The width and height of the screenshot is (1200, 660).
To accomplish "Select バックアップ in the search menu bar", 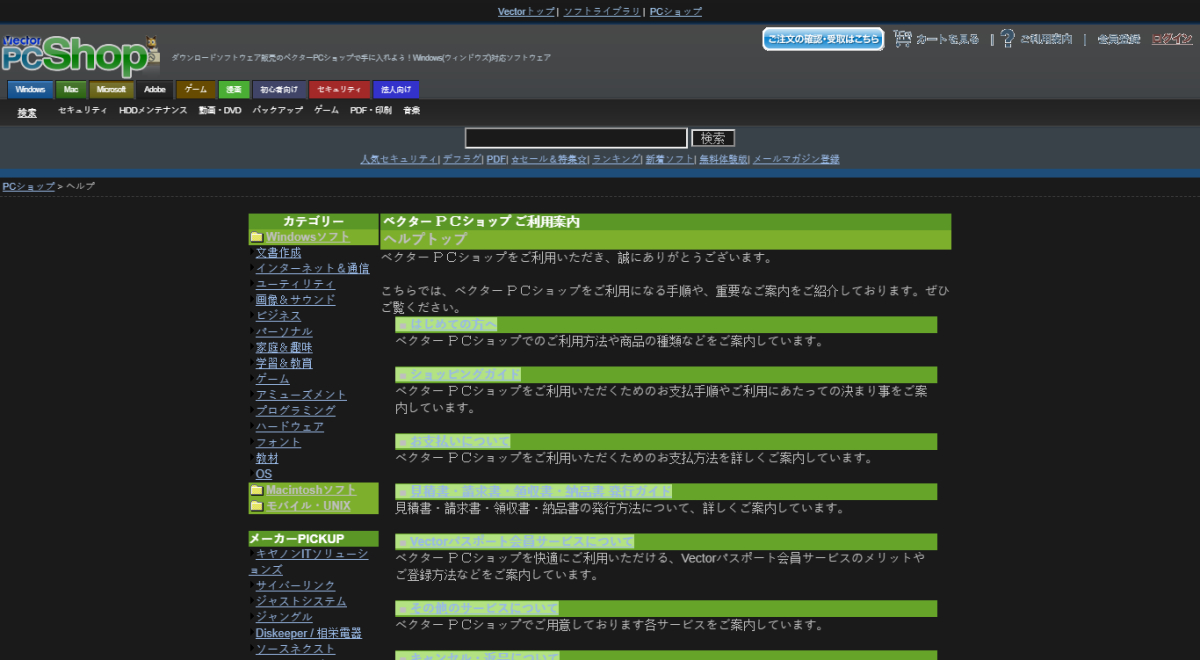I will [x=277, y=111].
